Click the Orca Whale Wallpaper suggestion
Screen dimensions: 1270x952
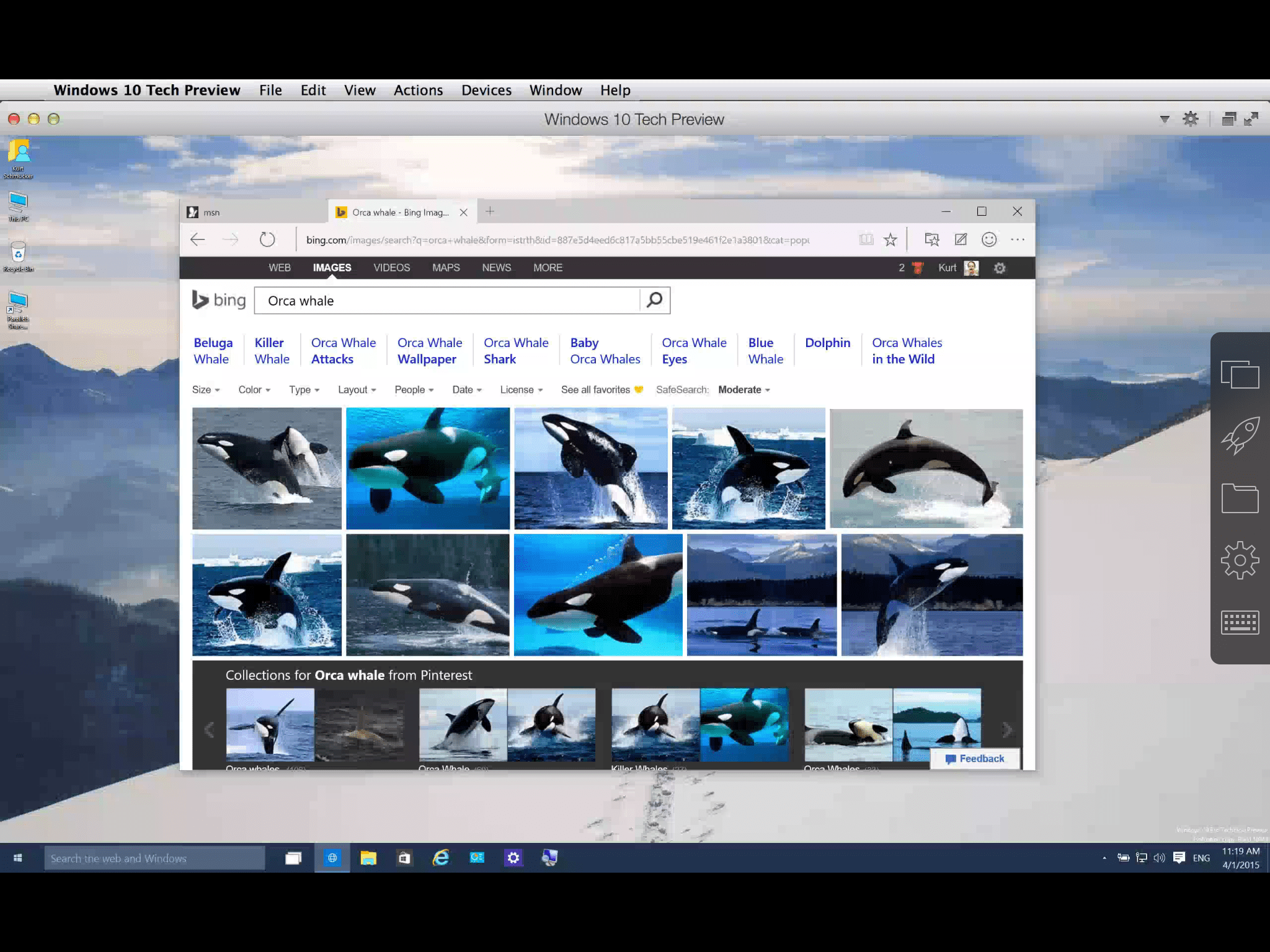coord(430,351)
